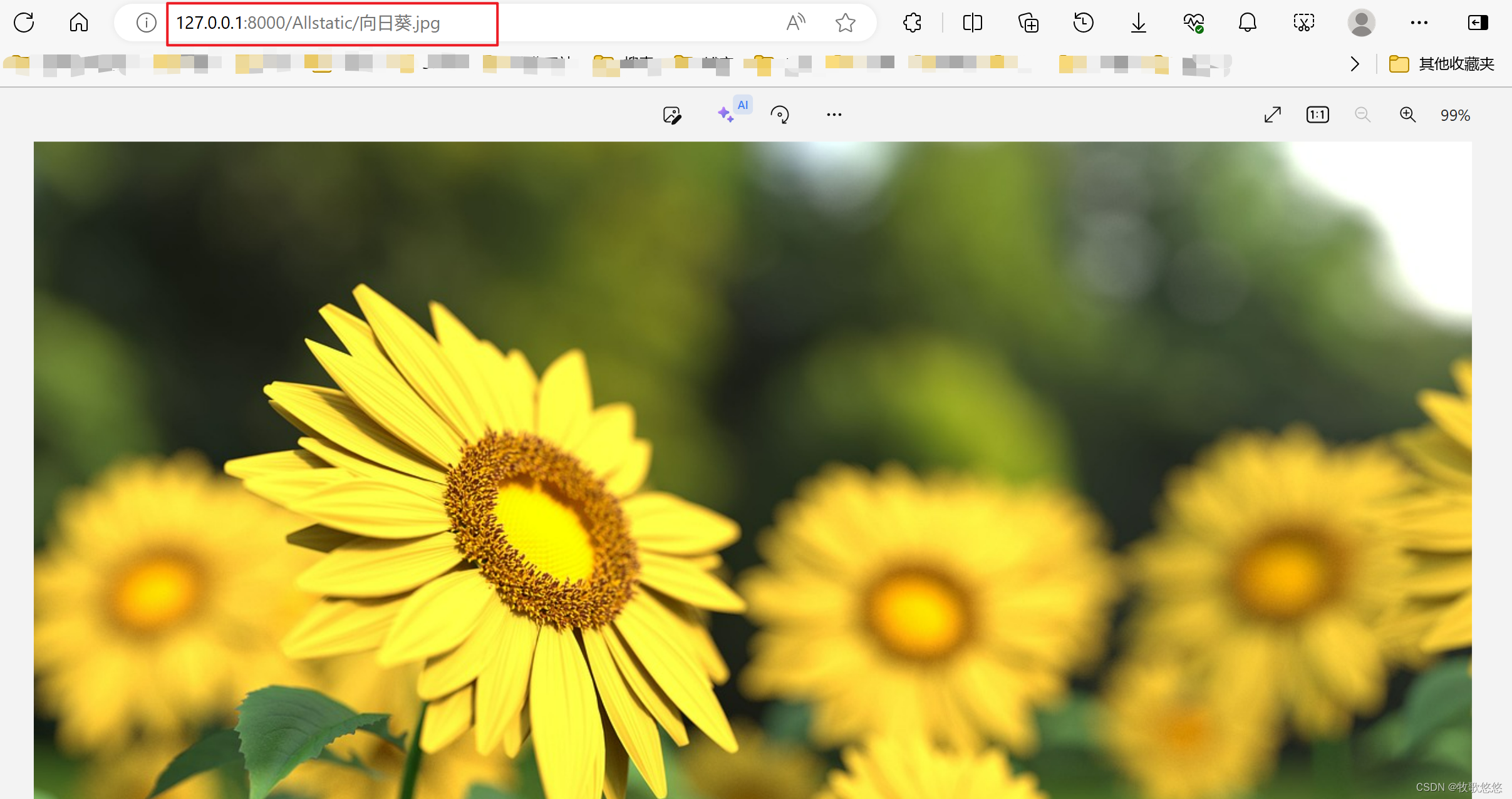The height and width of the screenshot is (799, 1512).
Task: Start Read aloud from address bar
Action: [795, 23]
